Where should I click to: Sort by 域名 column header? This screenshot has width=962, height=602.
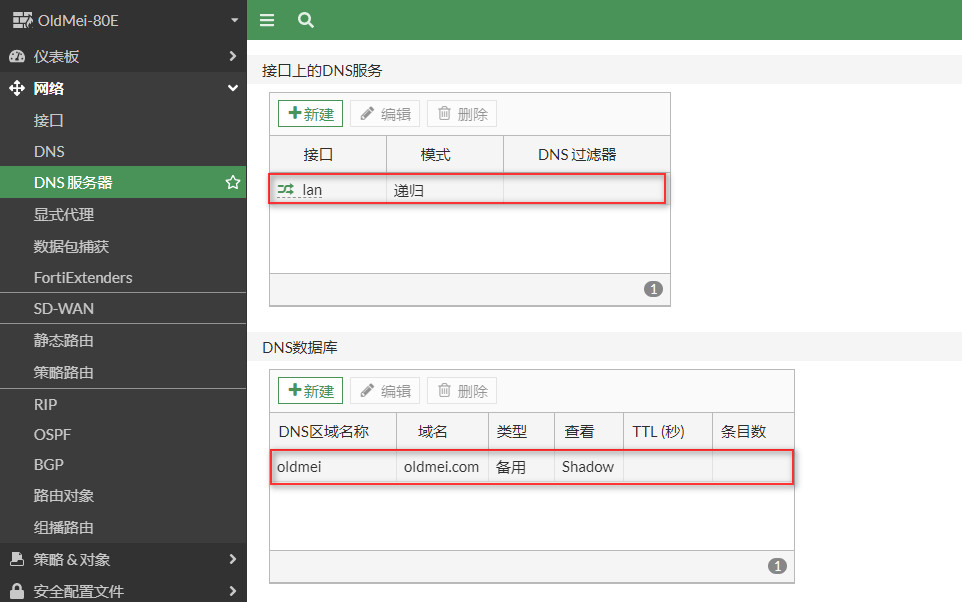(x=442, y=431)
